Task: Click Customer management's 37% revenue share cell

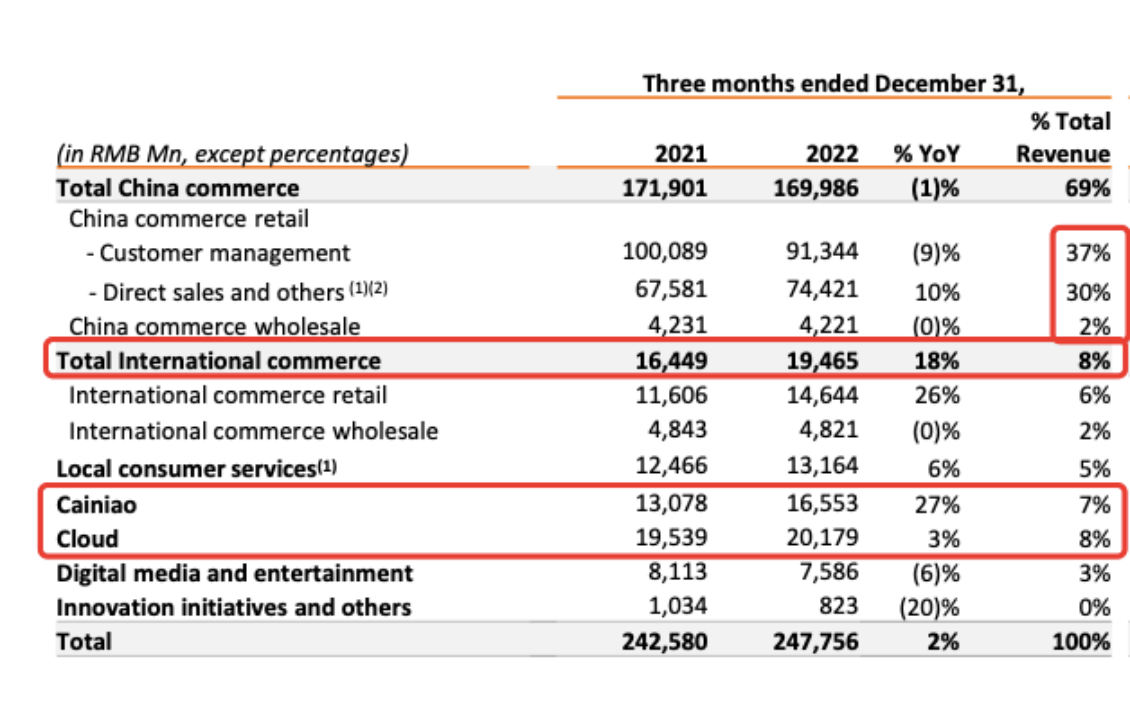Action: (1086, 253)
